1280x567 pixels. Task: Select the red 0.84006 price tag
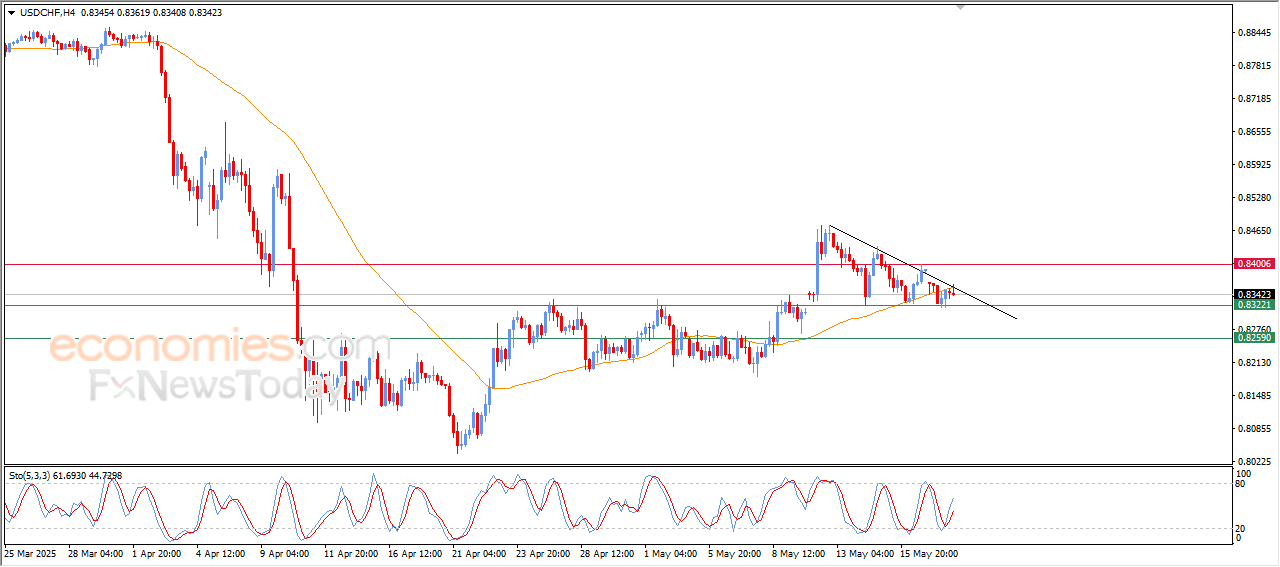pos(1253,264)
